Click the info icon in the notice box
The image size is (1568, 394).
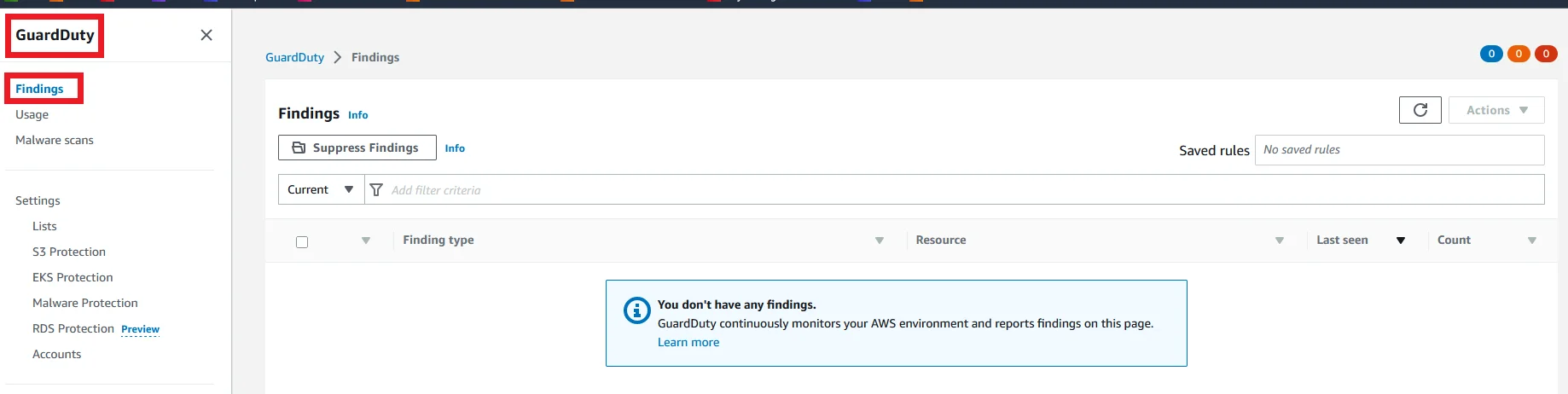[636, 310]
